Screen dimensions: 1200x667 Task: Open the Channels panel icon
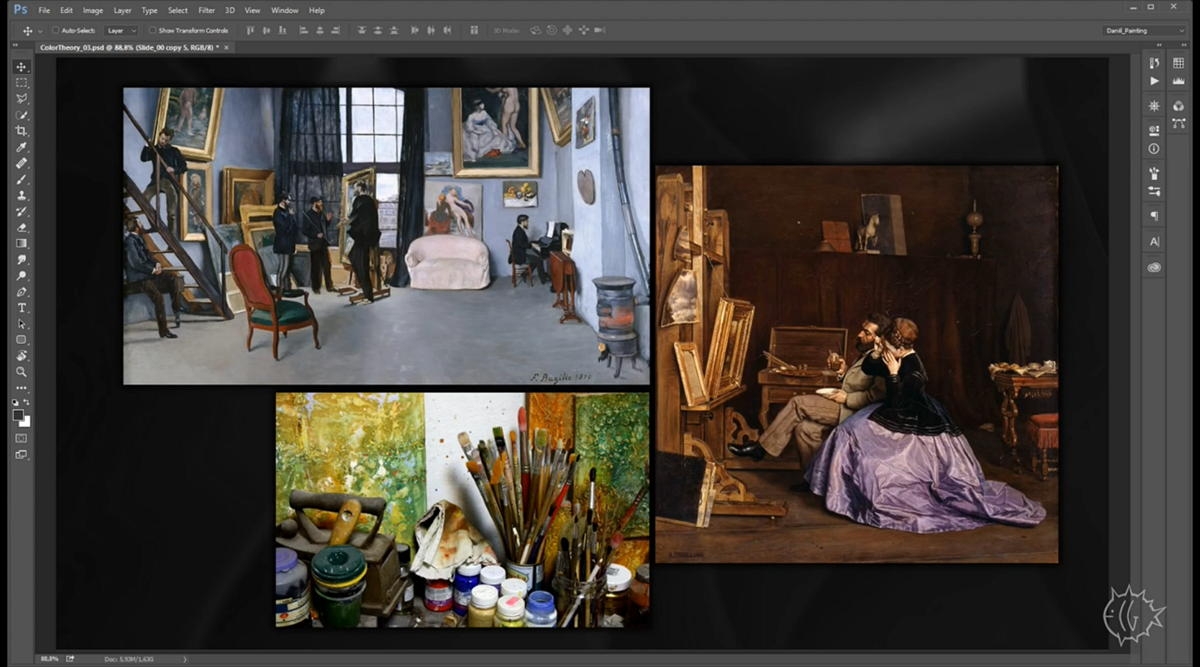1178,106
